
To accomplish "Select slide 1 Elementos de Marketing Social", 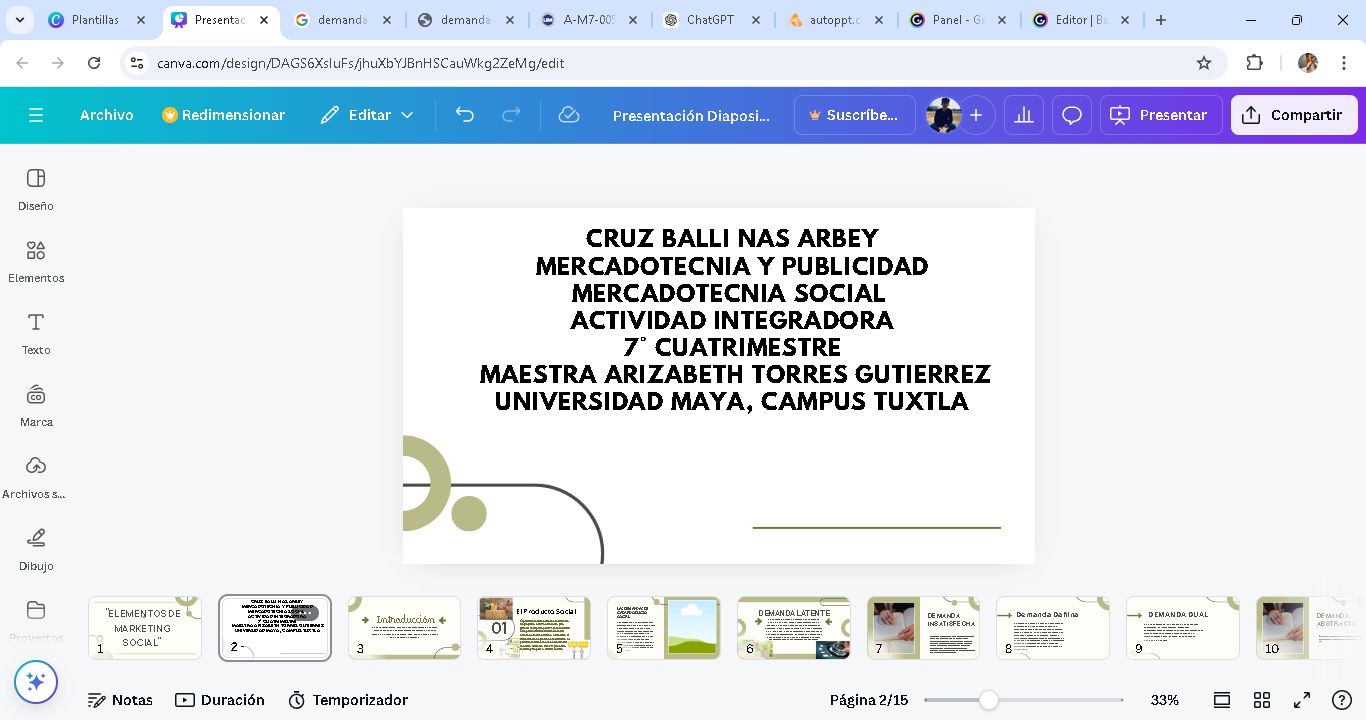I will tap(145, 628).
